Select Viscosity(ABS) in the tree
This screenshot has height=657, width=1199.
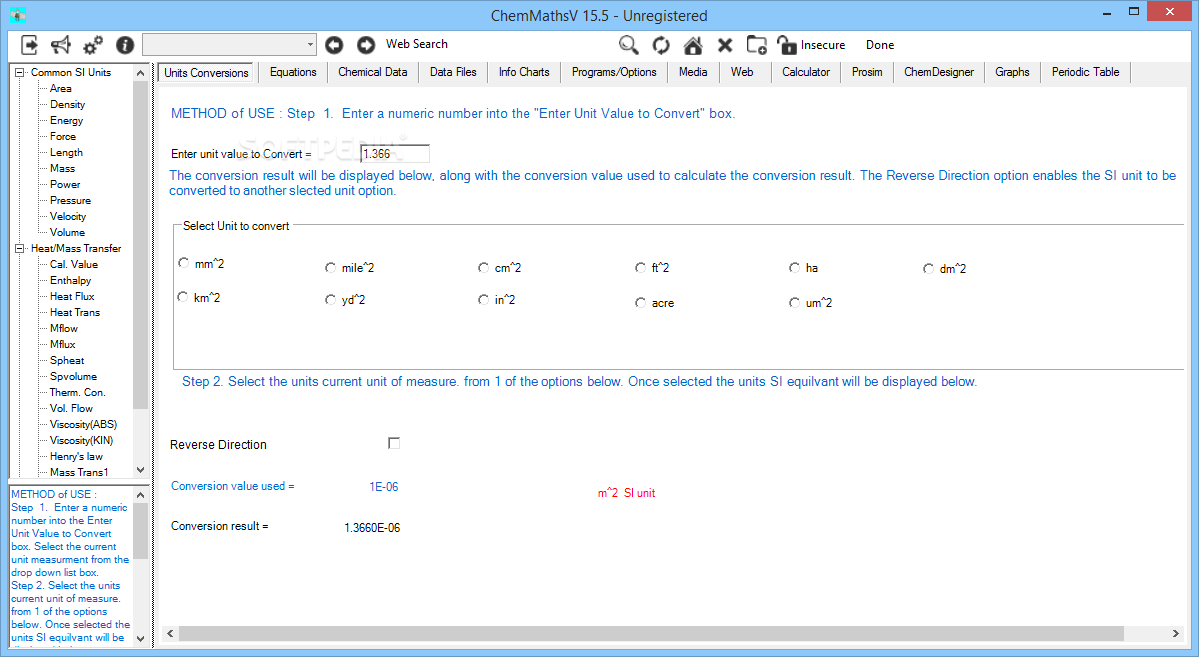point(83,424)
